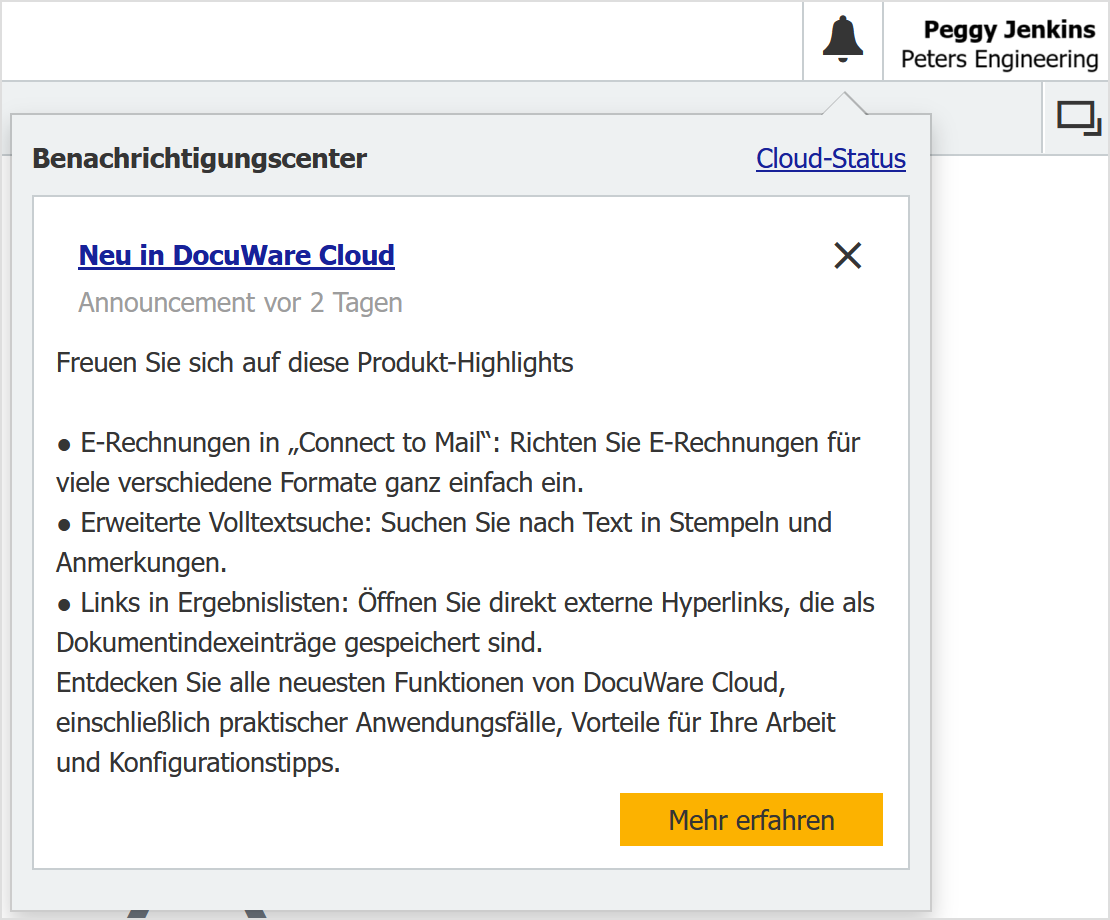Click the E-Rechnungen in Connect to Mail bullet
This screenshot has width=1110, height=920.
pos(458,443)
